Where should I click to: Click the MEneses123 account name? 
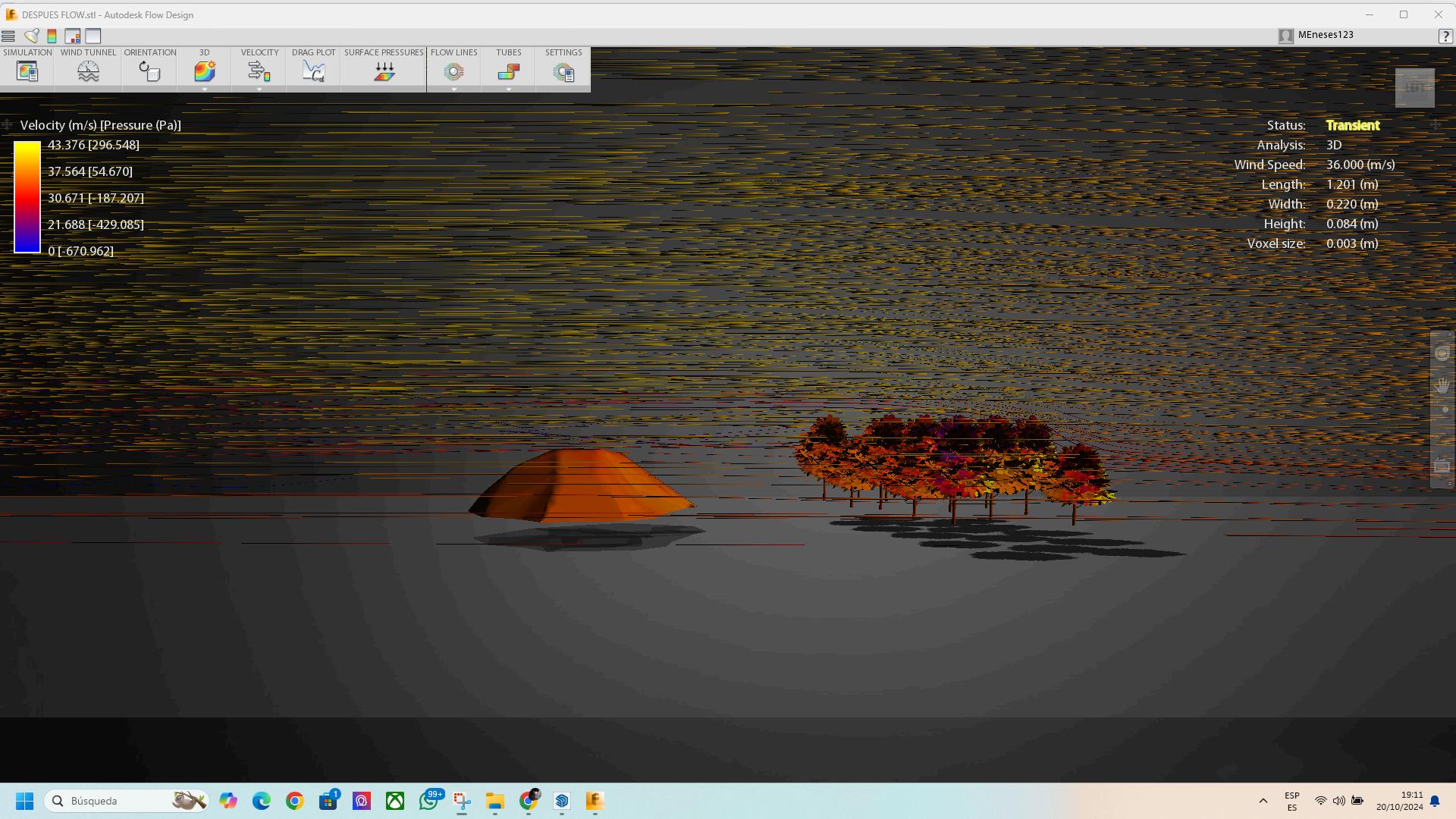pos(1325,35)
